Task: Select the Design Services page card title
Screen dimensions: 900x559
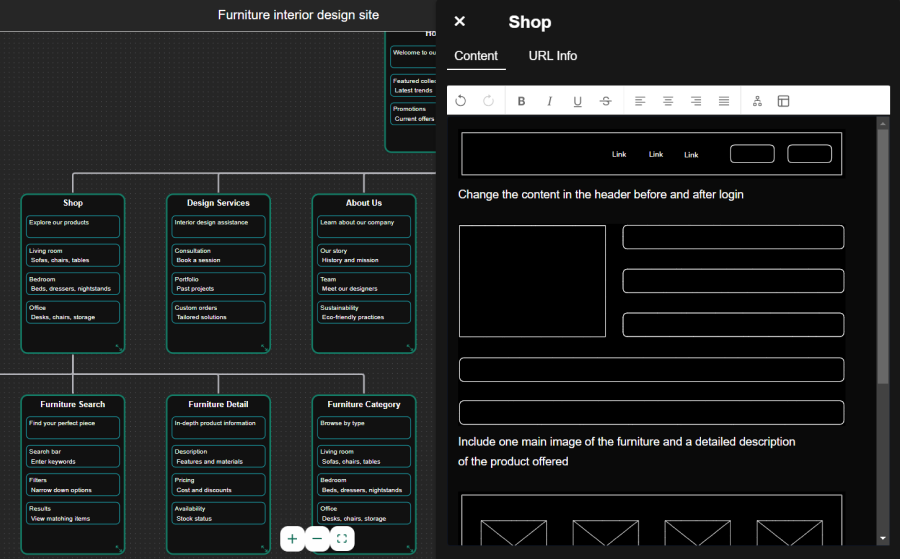Action: pyautogui.click(x=218, y=203)
